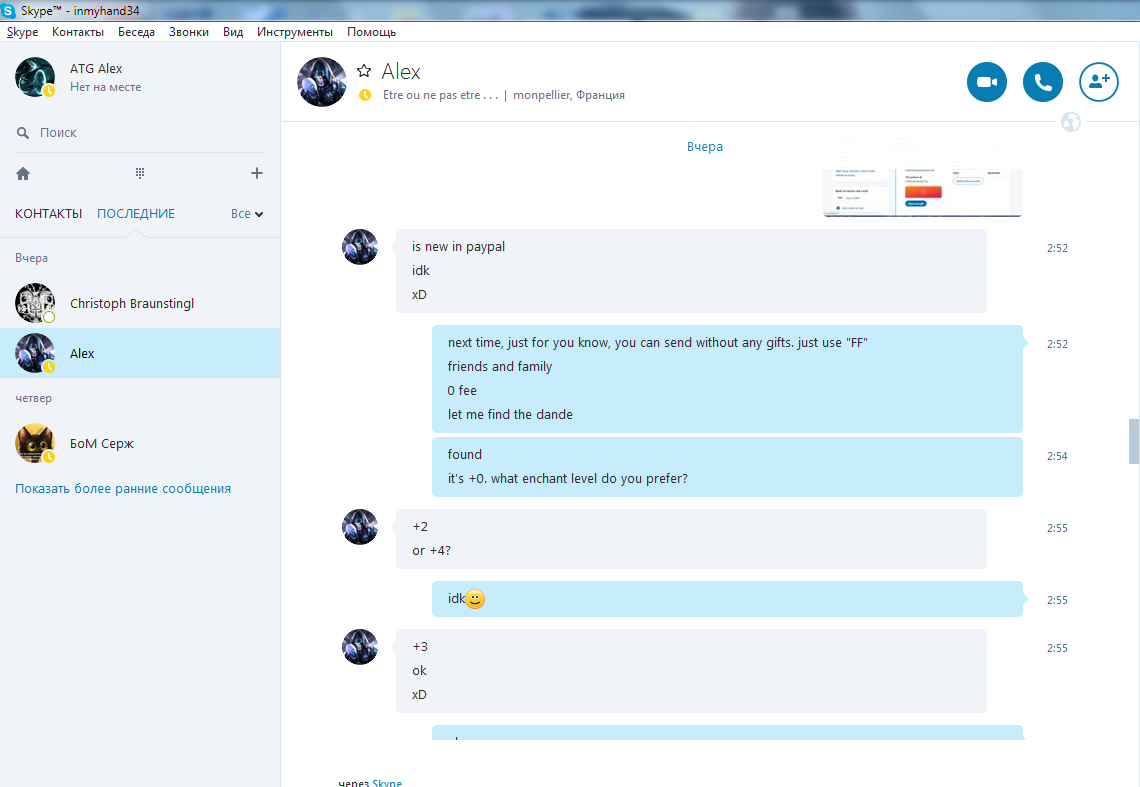
Task: Expand the Все filter dropdown
Action: (247, 214)
